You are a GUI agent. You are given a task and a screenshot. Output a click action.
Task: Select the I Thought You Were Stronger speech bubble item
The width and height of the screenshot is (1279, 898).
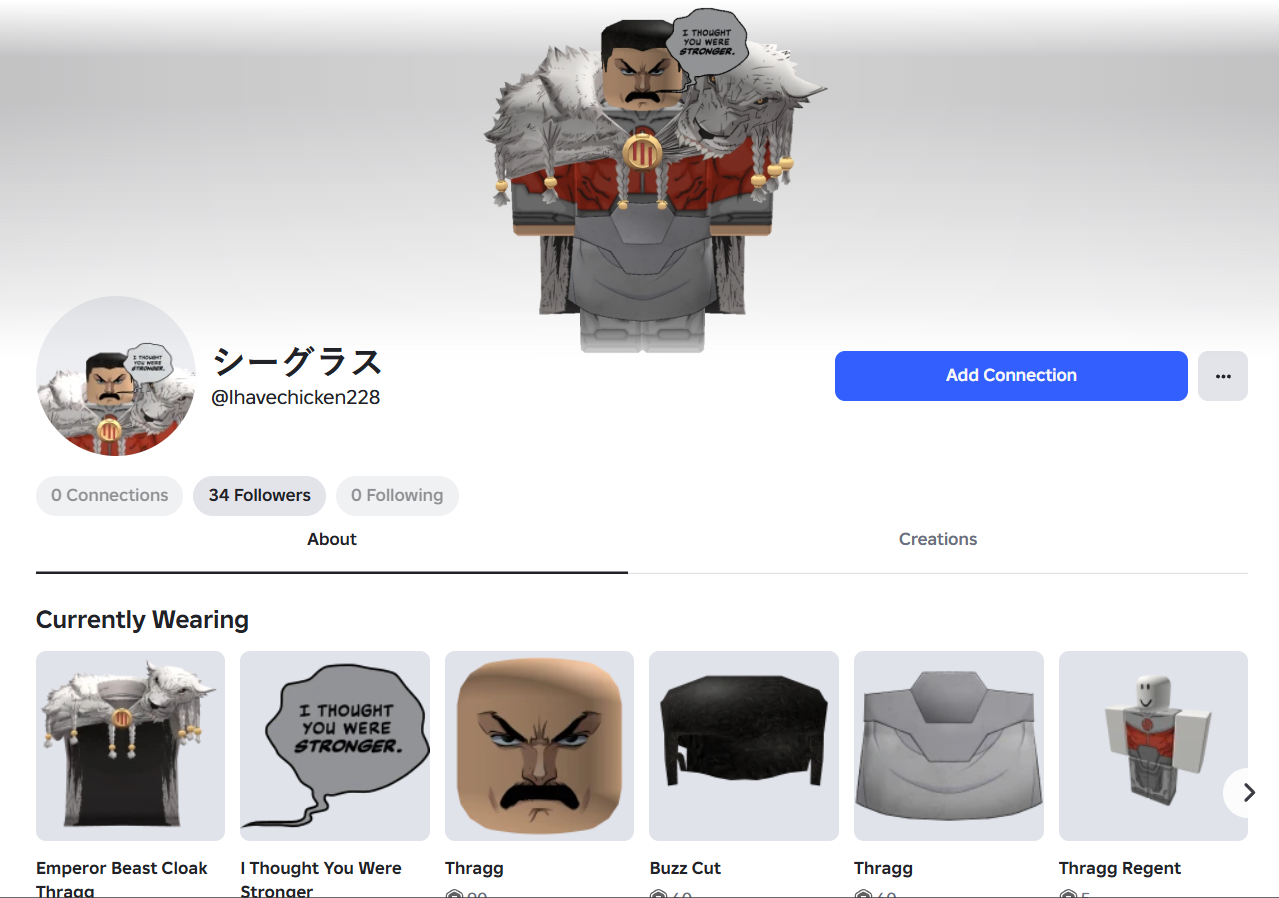[x=335, y=746]
